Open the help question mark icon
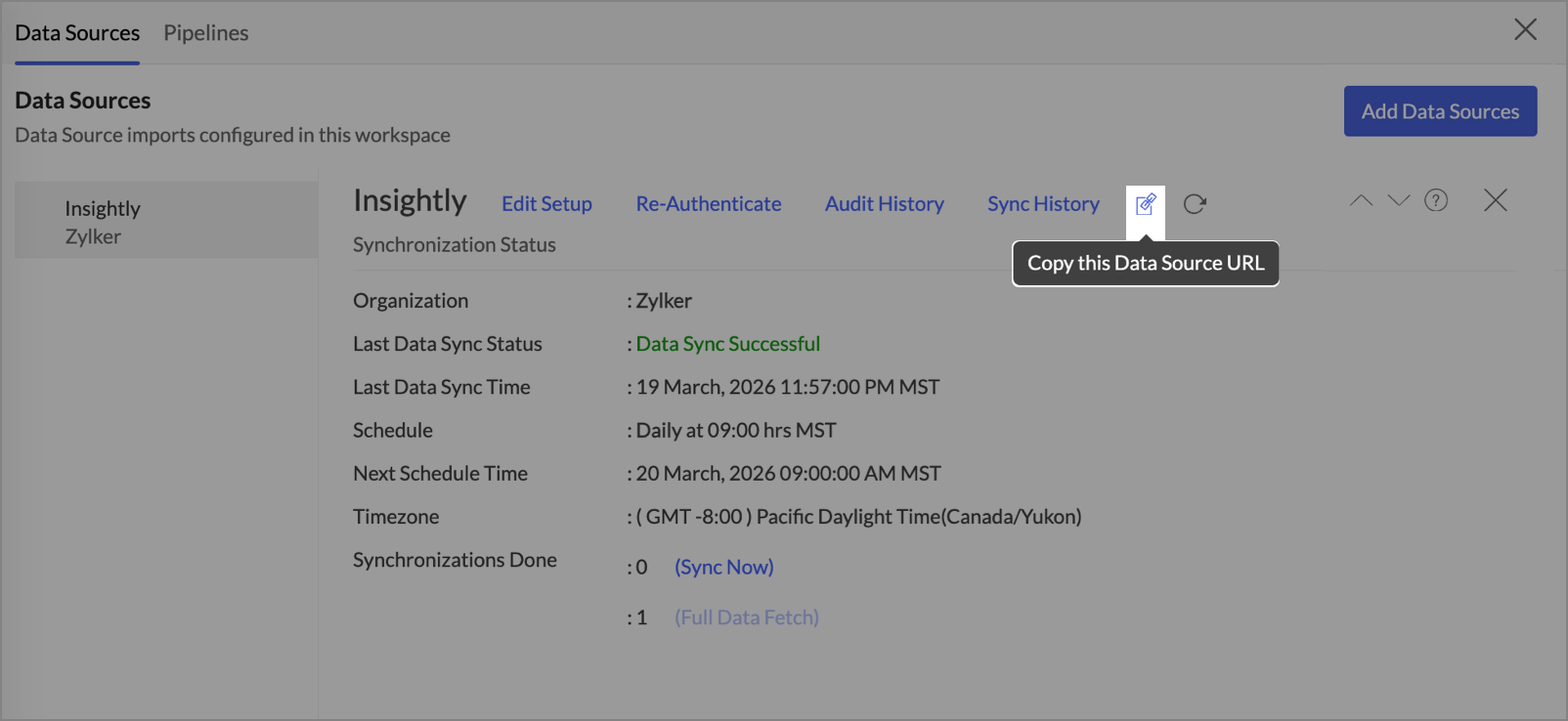The height and width of the screenshot is (721, 1568). pyautogui.click(x=1435, y=200)
